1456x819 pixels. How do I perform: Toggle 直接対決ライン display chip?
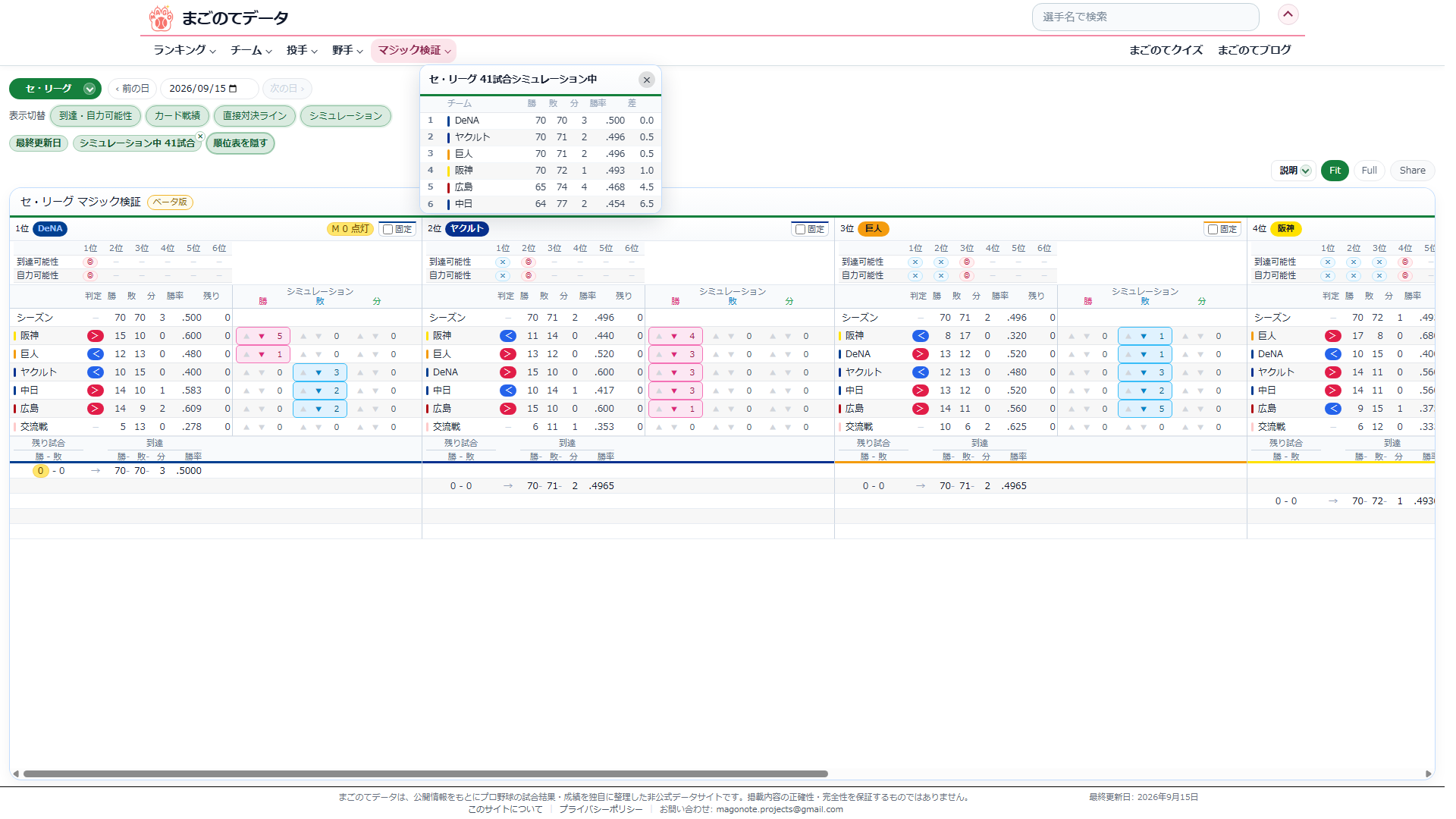click(255, 116)
